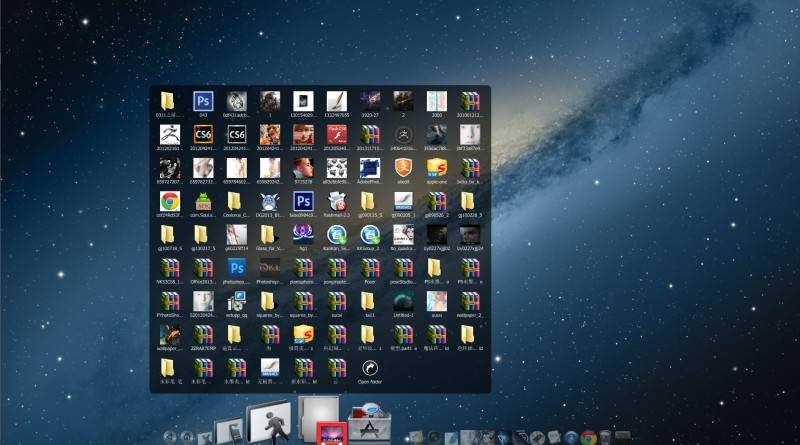Open the first folder in the top-left of the grid
This screenshot has width=800, height=445.
[169, 101]
